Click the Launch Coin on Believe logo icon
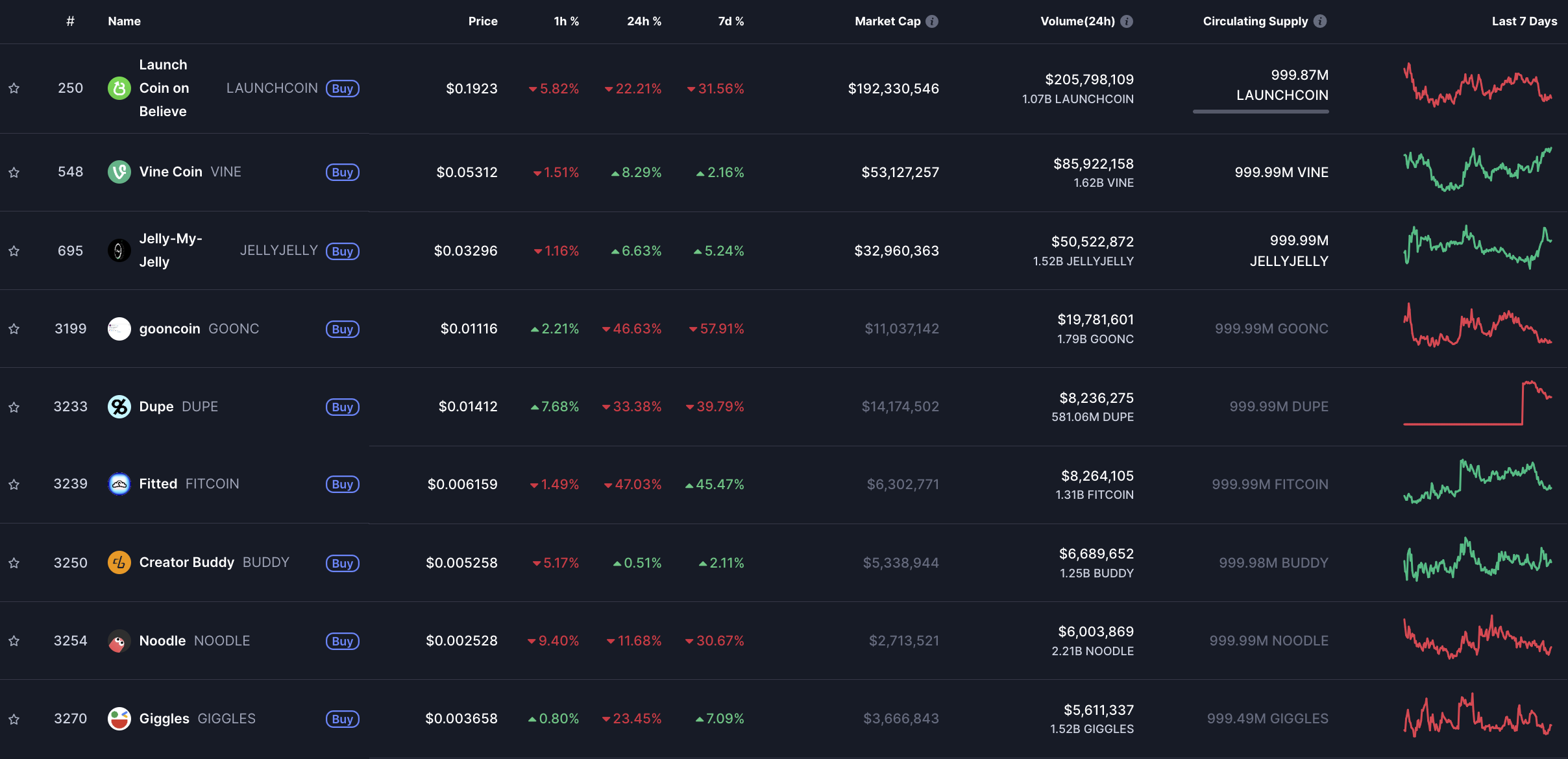The height and width of the screenshot is (759, 1568). pyautogui.click(x=119, y=88)
